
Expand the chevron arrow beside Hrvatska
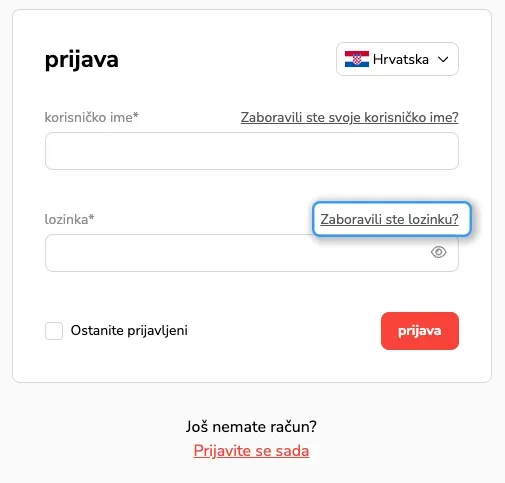coord(443,59)
